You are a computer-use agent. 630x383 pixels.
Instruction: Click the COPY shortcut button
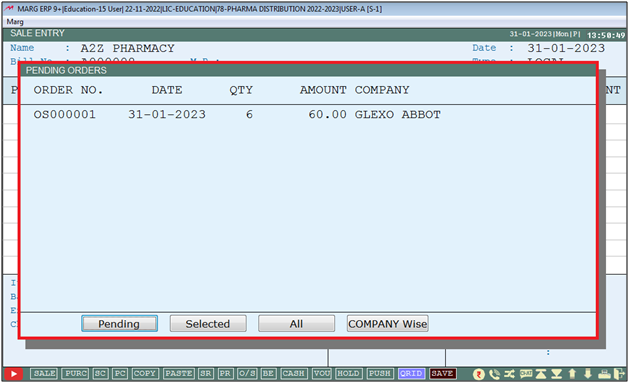[145, 374]
